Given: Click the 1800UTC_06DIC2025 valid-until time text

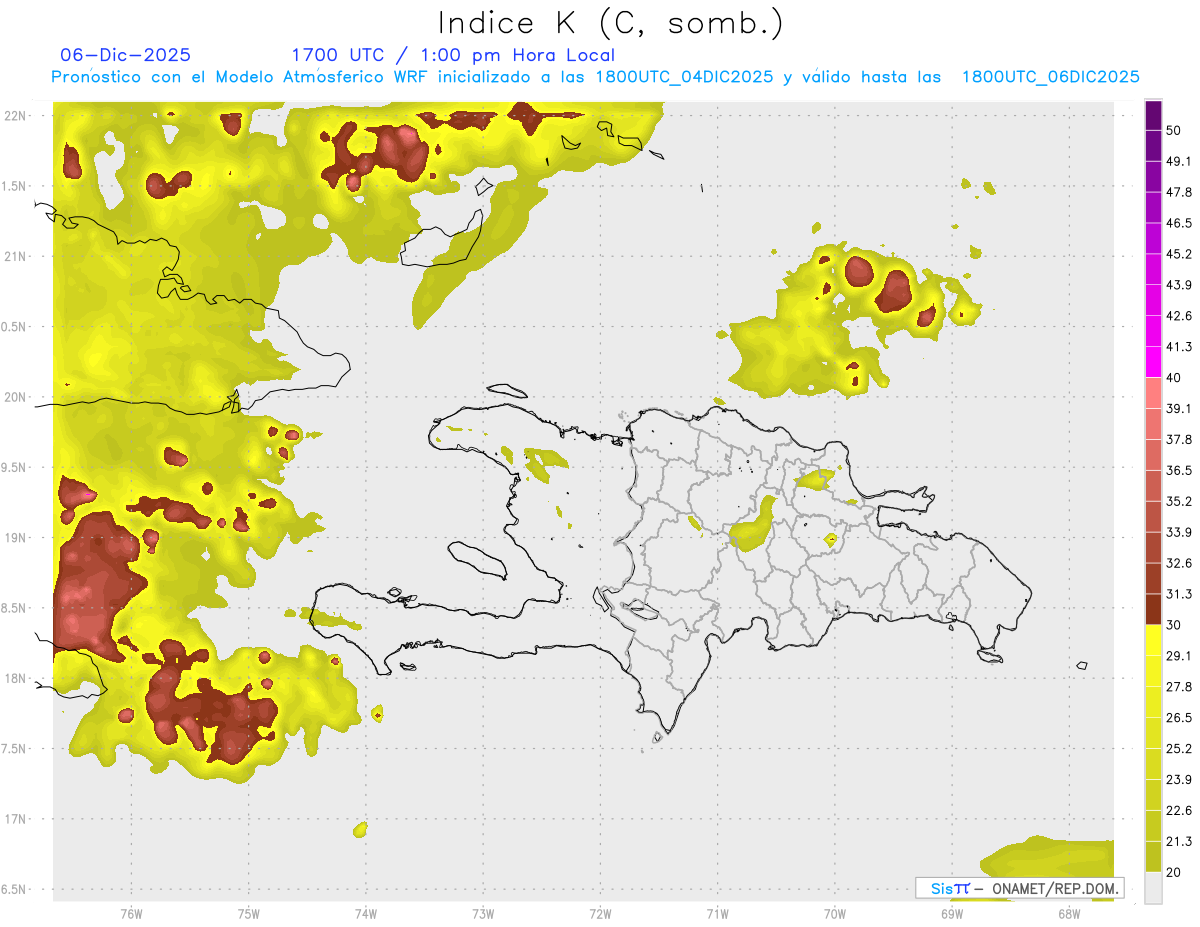Looking at the screenshot, I should (x=1050, y=77).
